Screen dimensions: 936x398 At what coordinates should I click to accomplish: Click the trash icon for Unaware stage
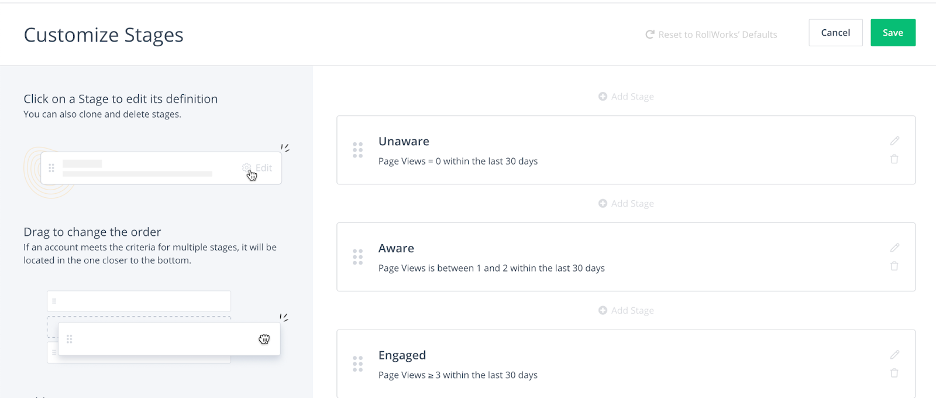pyautogui.click(x=894, y=159)
